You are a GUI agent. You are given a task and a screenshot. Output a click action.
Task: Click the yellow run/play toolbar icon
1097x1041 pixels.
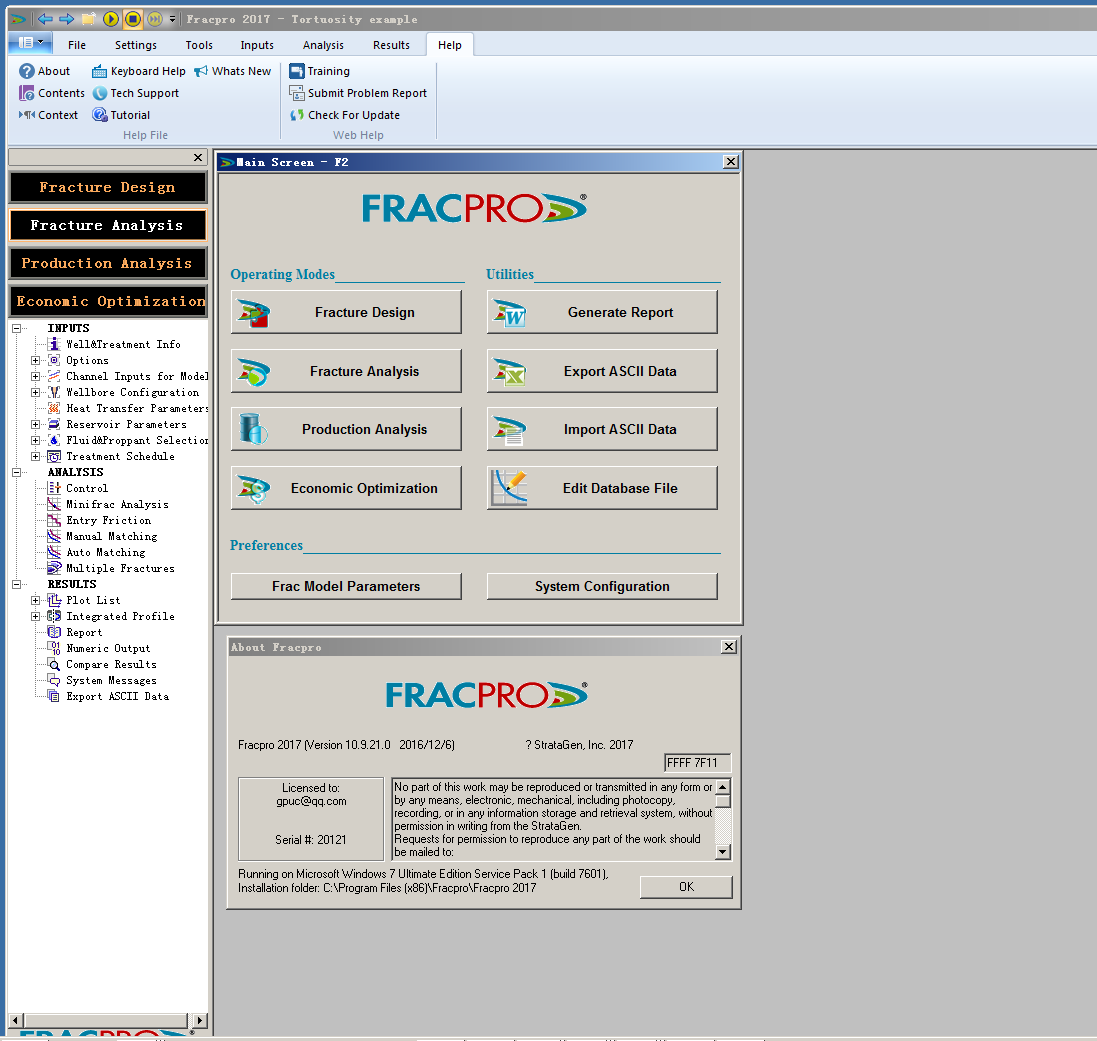coord(111,19)
